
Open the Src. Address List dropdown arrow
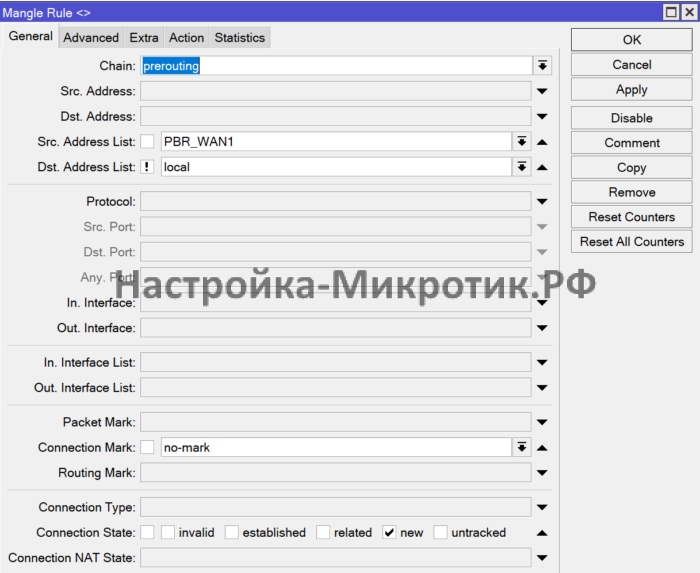(521, 142)
